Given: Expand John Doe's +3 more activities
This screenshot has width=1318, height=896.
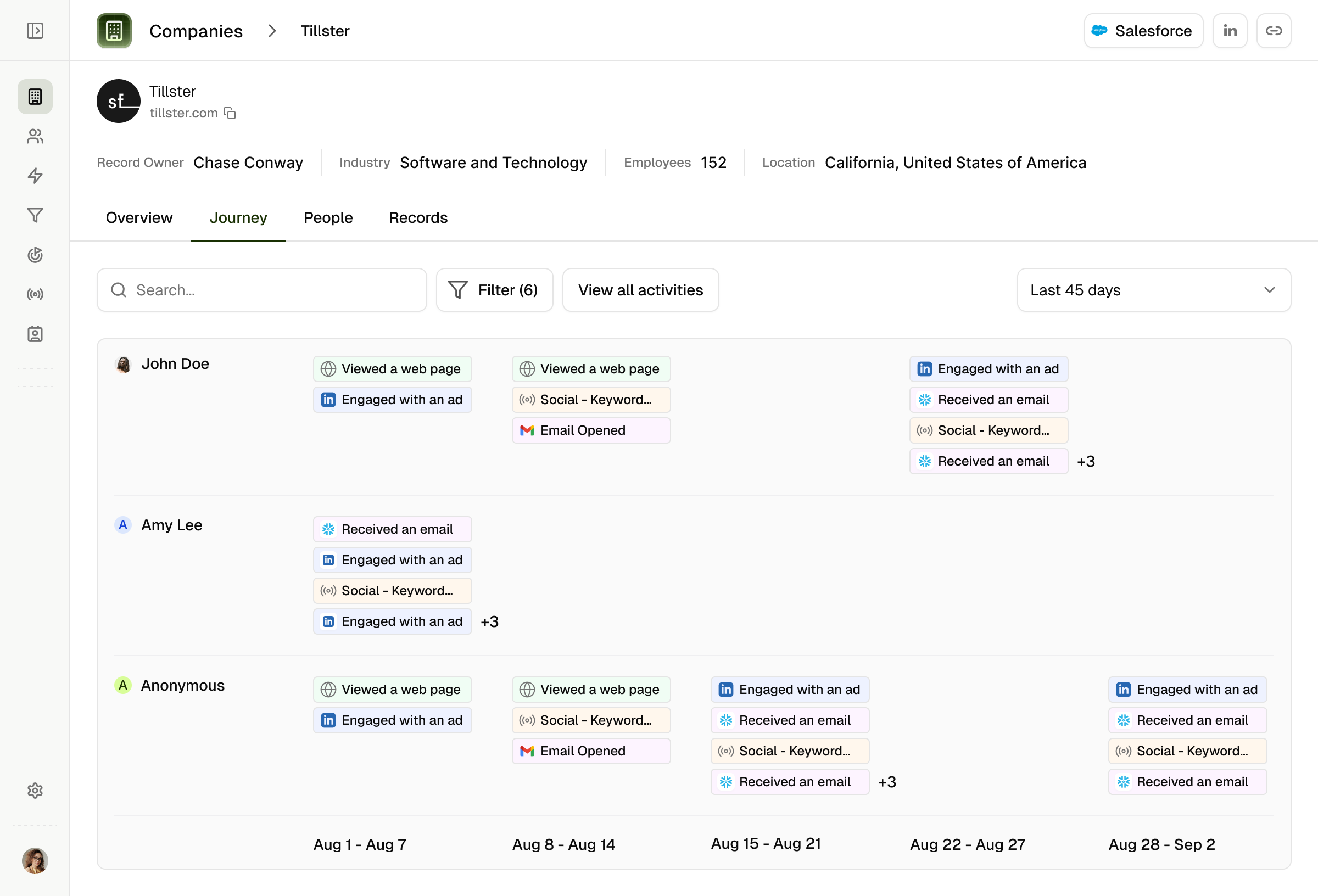Looking at the screenshot, I should [x=1086, y=462].
